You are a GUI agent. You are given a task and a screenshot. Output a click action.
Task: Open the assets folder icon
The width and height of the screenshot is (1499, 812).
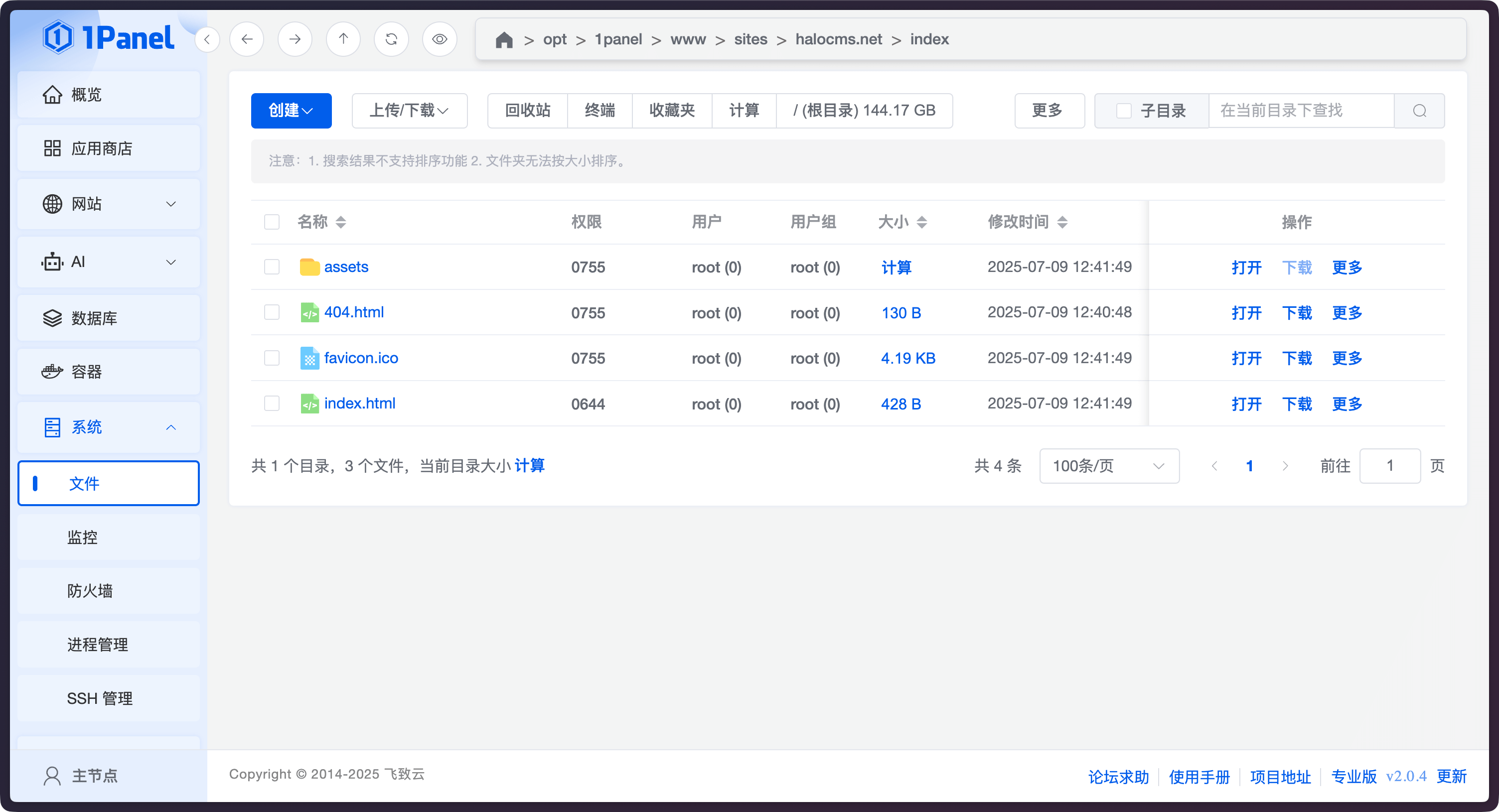(309, 267)
